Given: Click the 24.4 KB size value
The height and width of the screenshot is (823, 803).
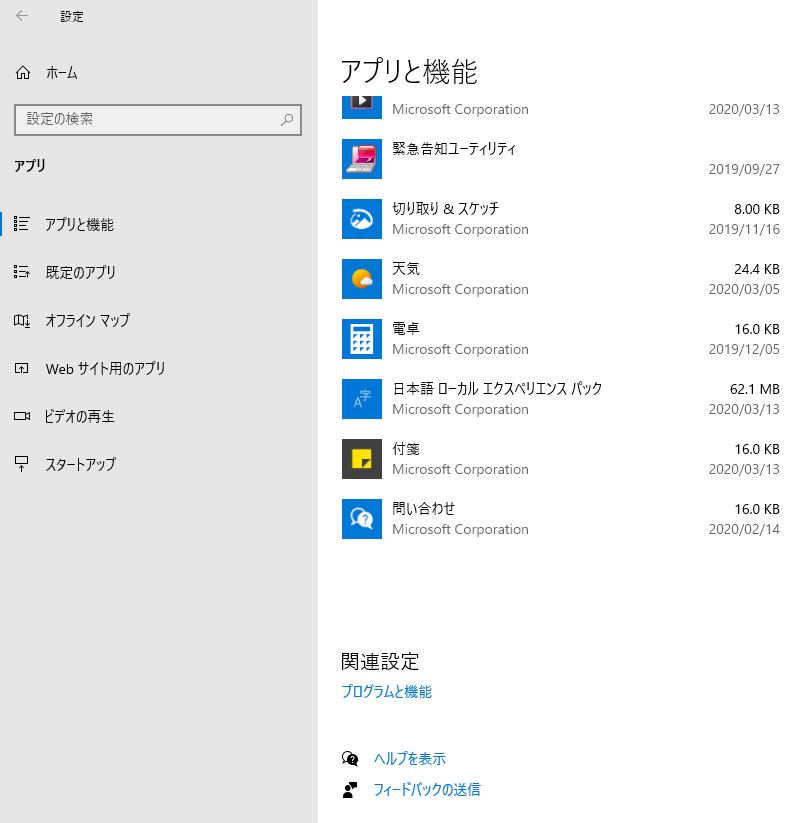Looking at the screenshot, I should click(757, 269).
